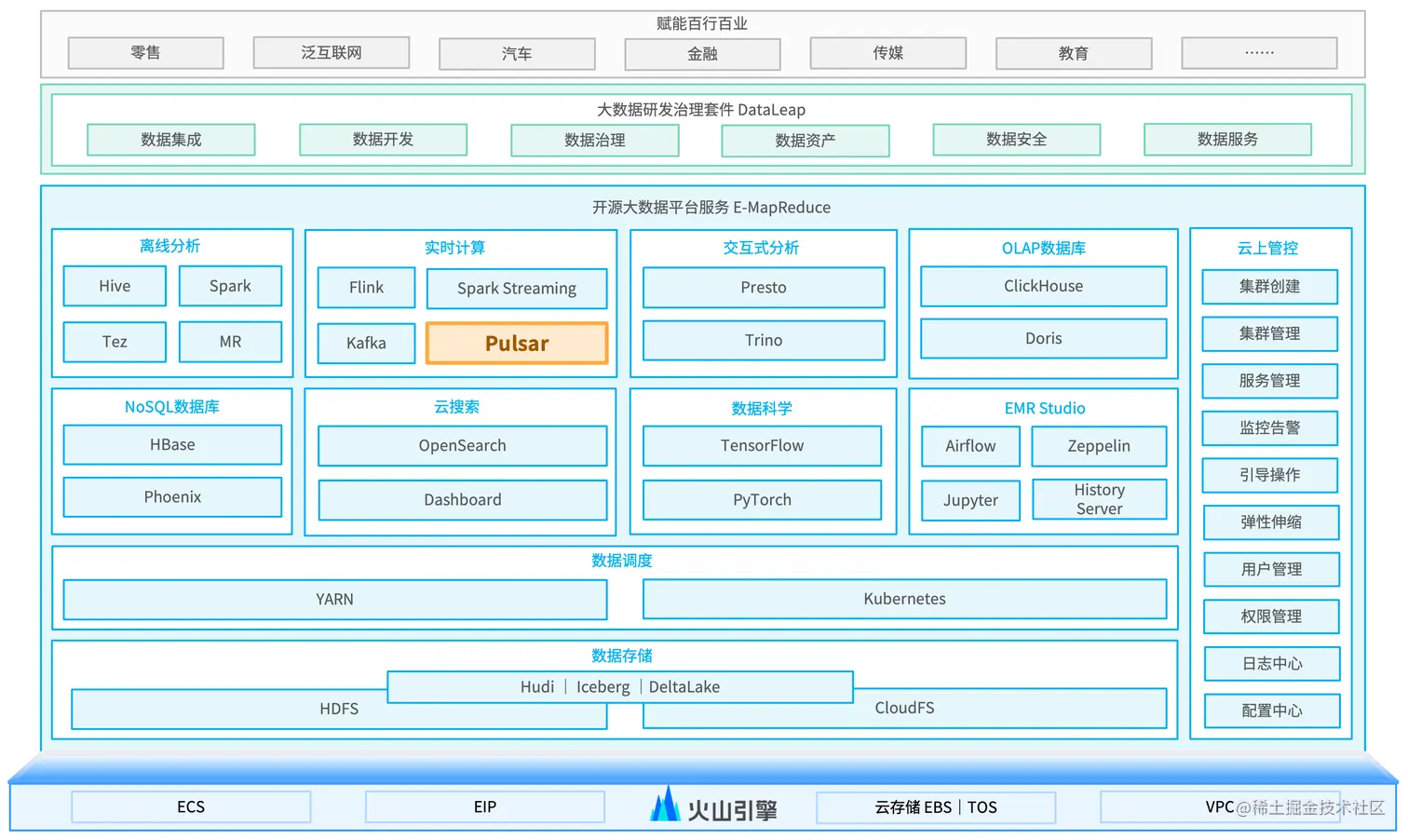The height and width of the screenshot is (840, 1408).
Task: Click the ClickHouse box
Action: click(1043, 286)
